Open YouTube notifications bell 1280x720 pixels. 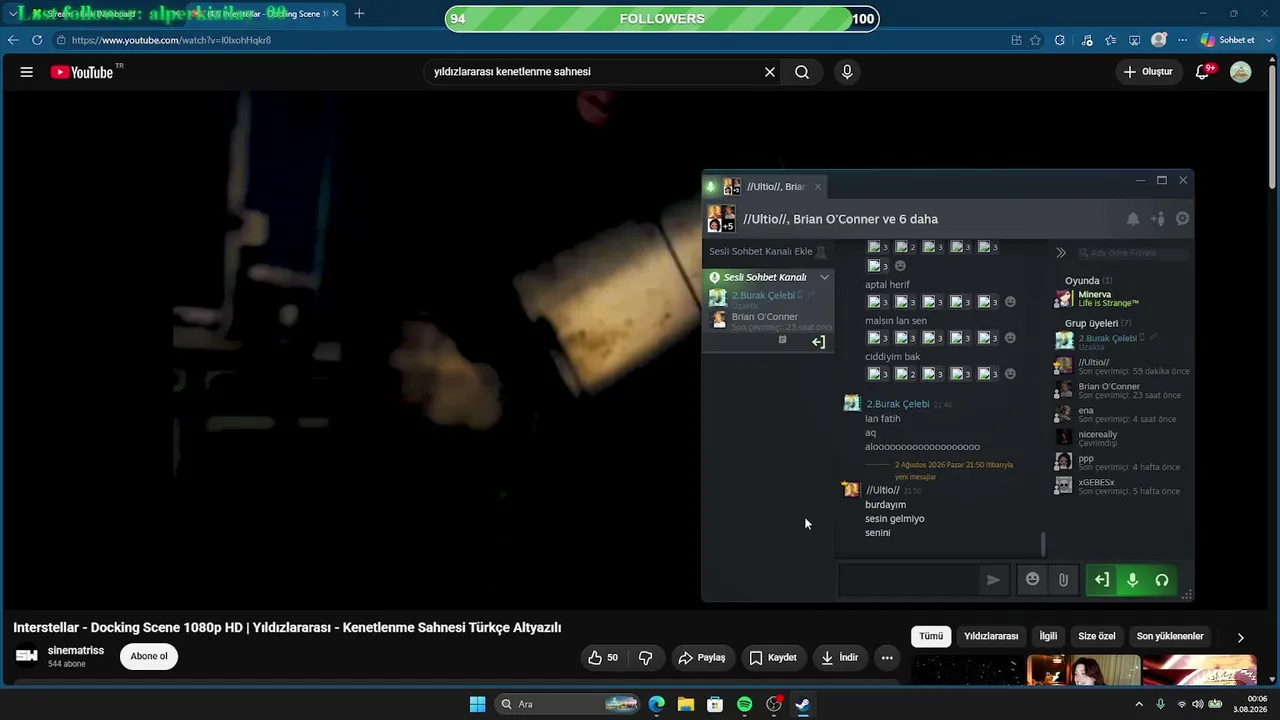point(1203,72)
